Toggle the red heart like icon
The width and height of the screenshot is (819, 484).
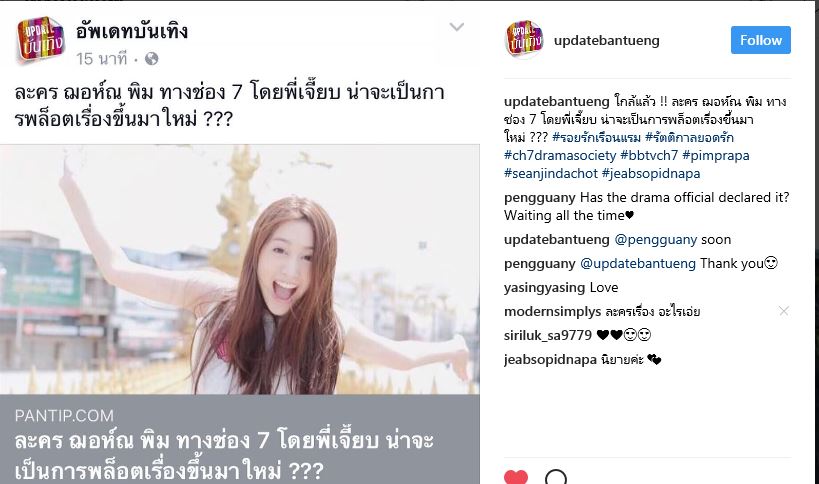click(516, 478)
